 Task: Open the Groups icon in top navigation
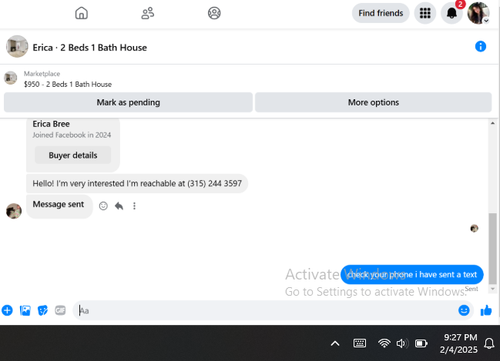214,13
